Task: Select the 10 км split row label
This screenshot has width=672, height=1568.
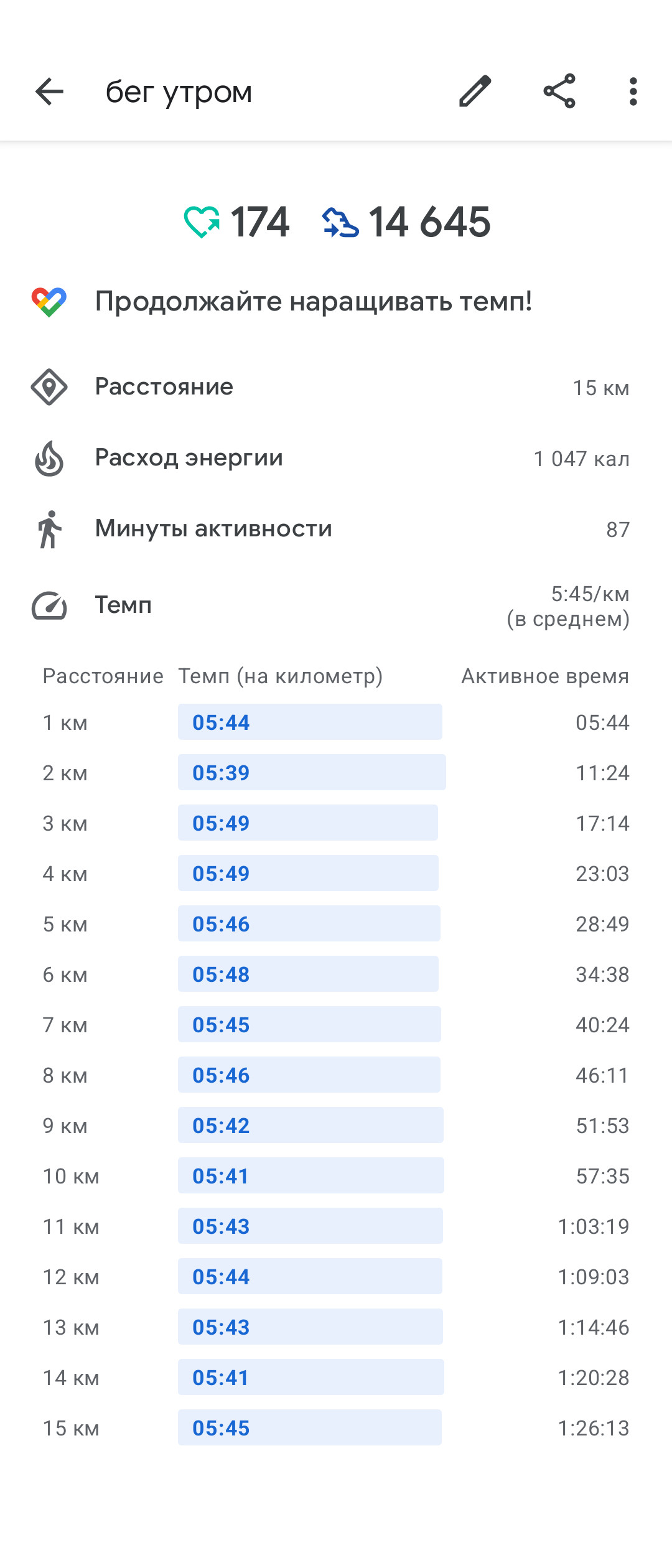Action: [x=71, y=1176]
